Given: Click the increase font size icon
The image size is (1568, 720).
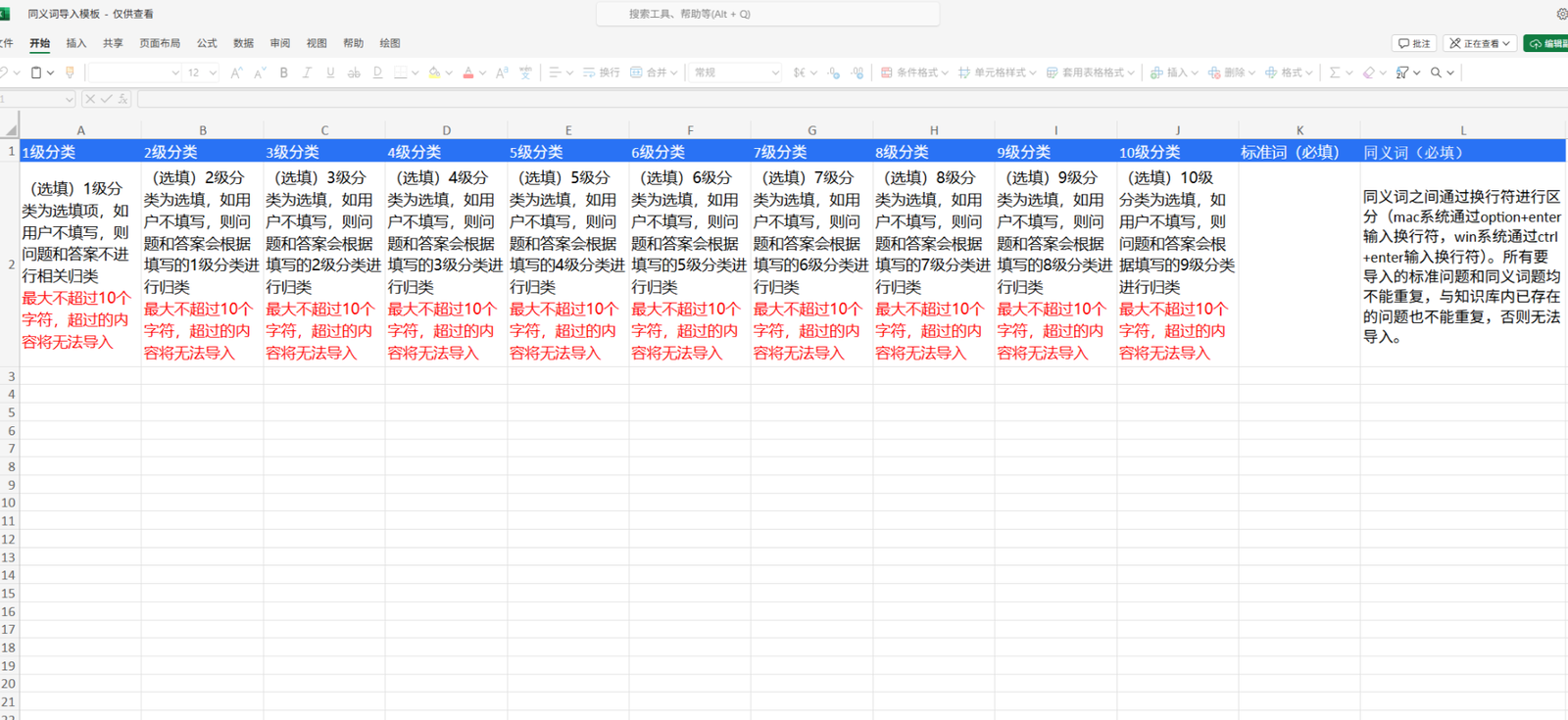Looking at the screenshot, I should [236, 72].
